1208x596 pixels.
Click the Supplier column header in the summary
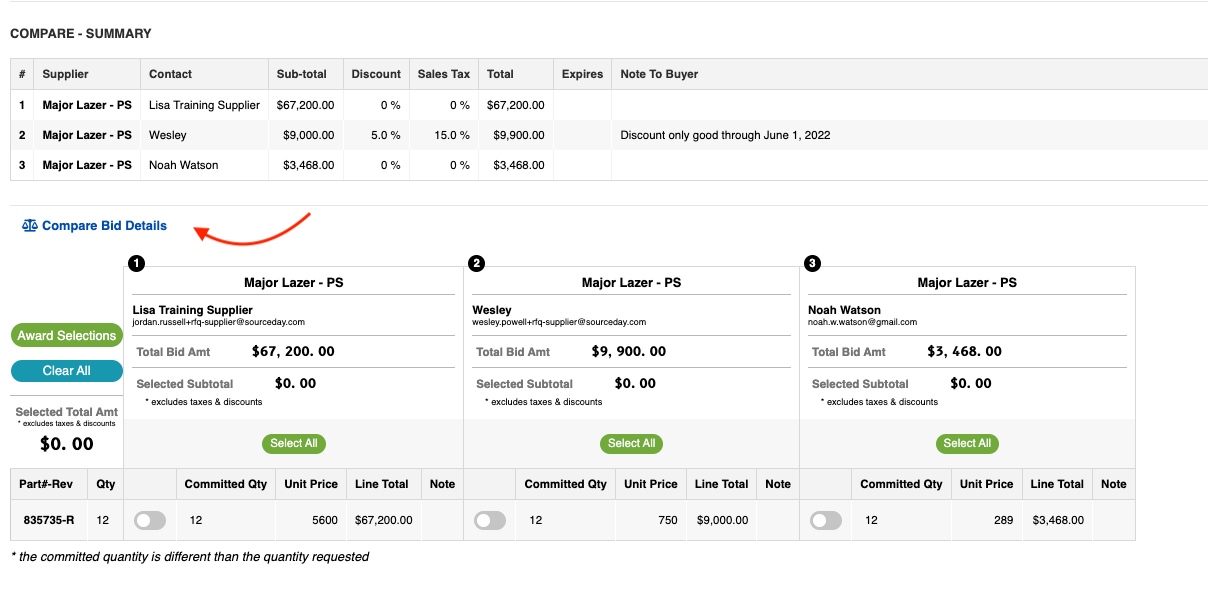coord(66,74)
